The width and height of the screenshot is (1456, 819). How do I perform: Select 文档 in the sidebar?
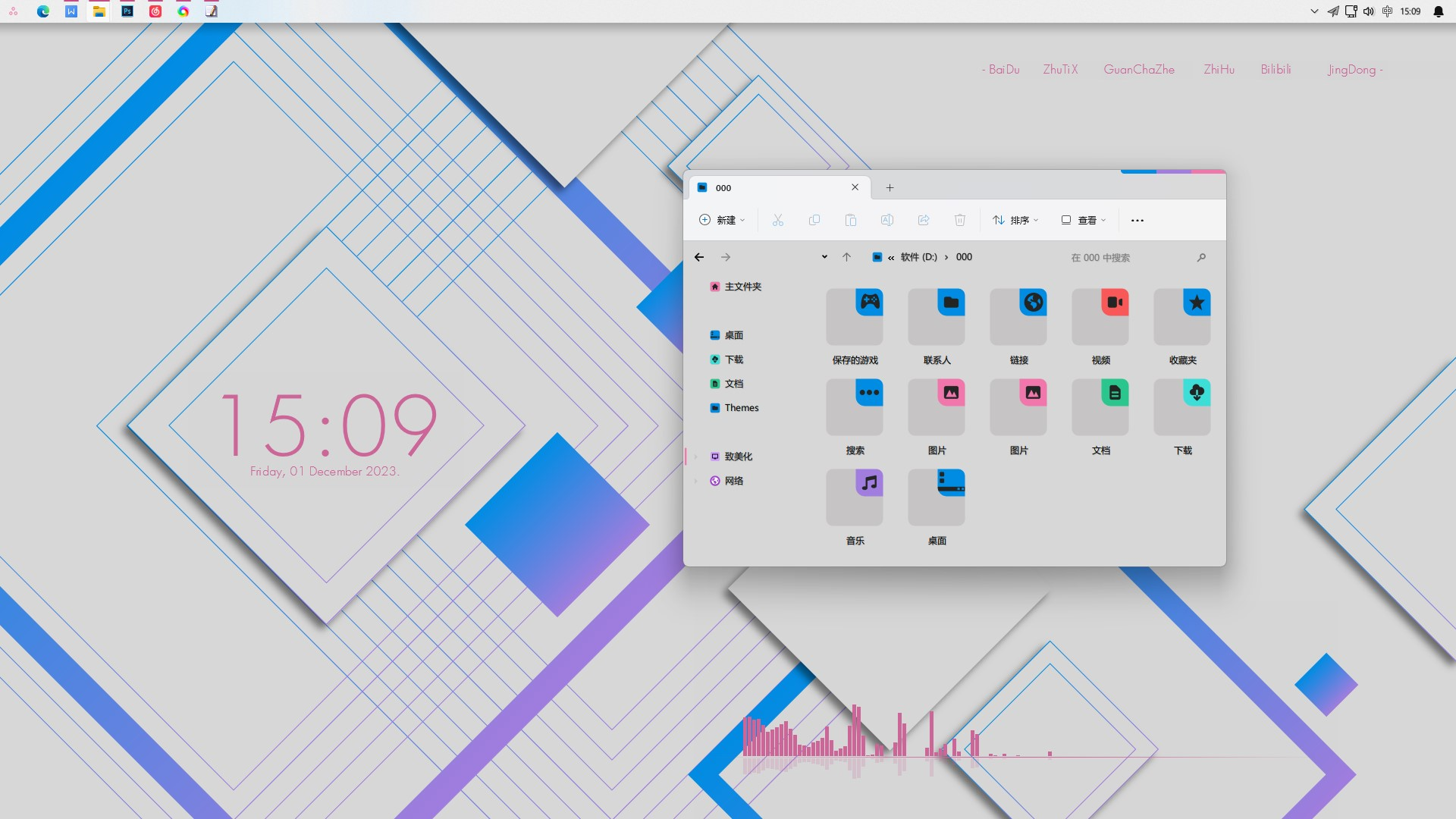[x=733, y=383]
